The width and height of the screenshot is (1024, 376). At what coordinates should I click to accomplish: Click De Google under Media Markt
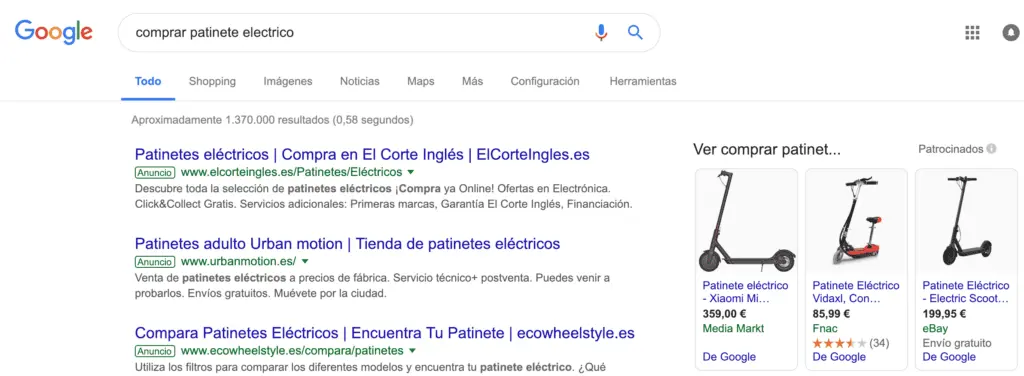[x=729, y=357]
